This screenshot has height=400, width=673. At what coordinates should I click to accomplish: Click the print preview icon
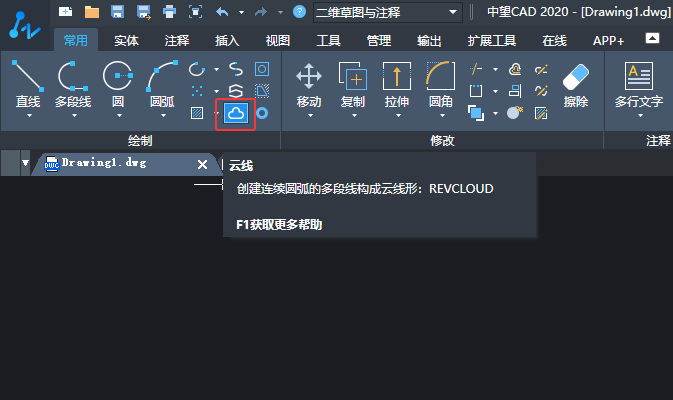click(x=195, y=12)
